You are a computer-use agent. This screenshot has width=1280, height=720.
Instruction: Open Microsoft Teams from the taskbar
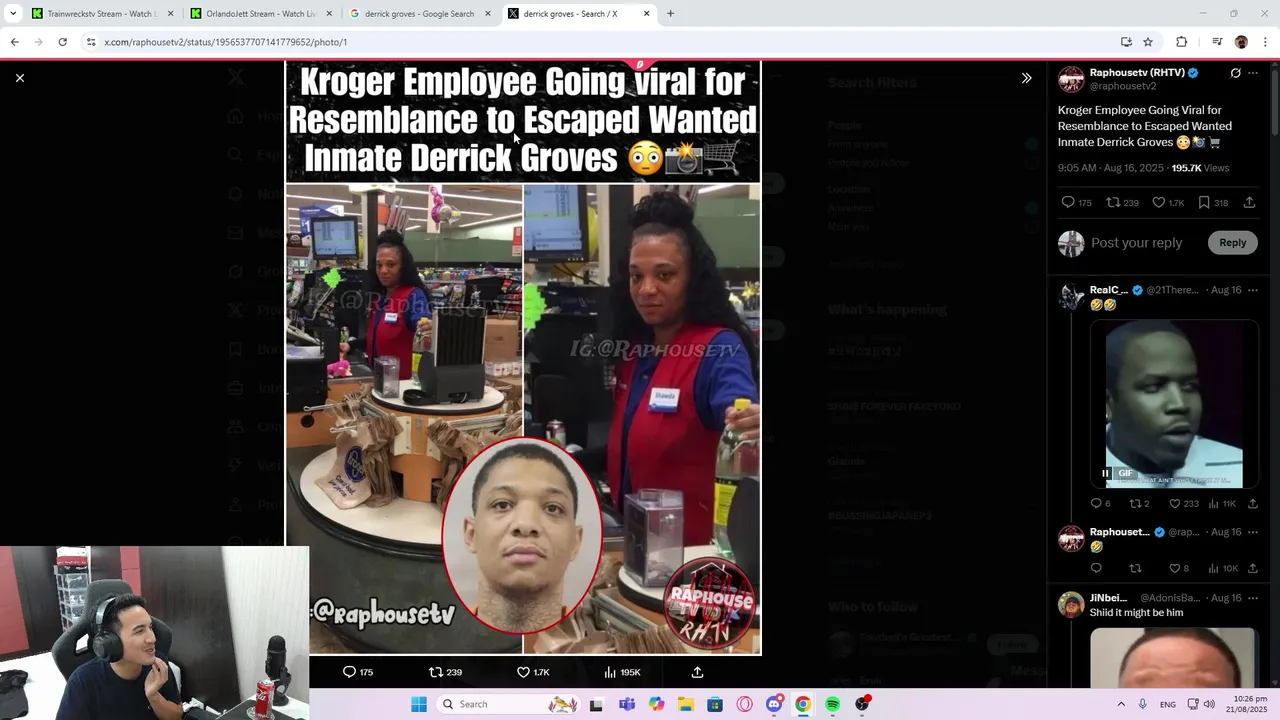click(626, 704)
